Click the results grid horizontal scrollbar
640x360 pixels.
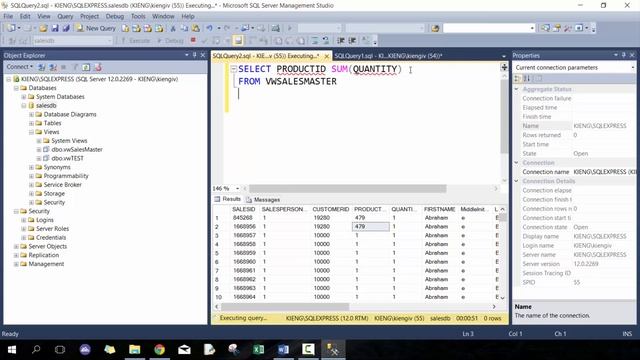tap(284, 307)
